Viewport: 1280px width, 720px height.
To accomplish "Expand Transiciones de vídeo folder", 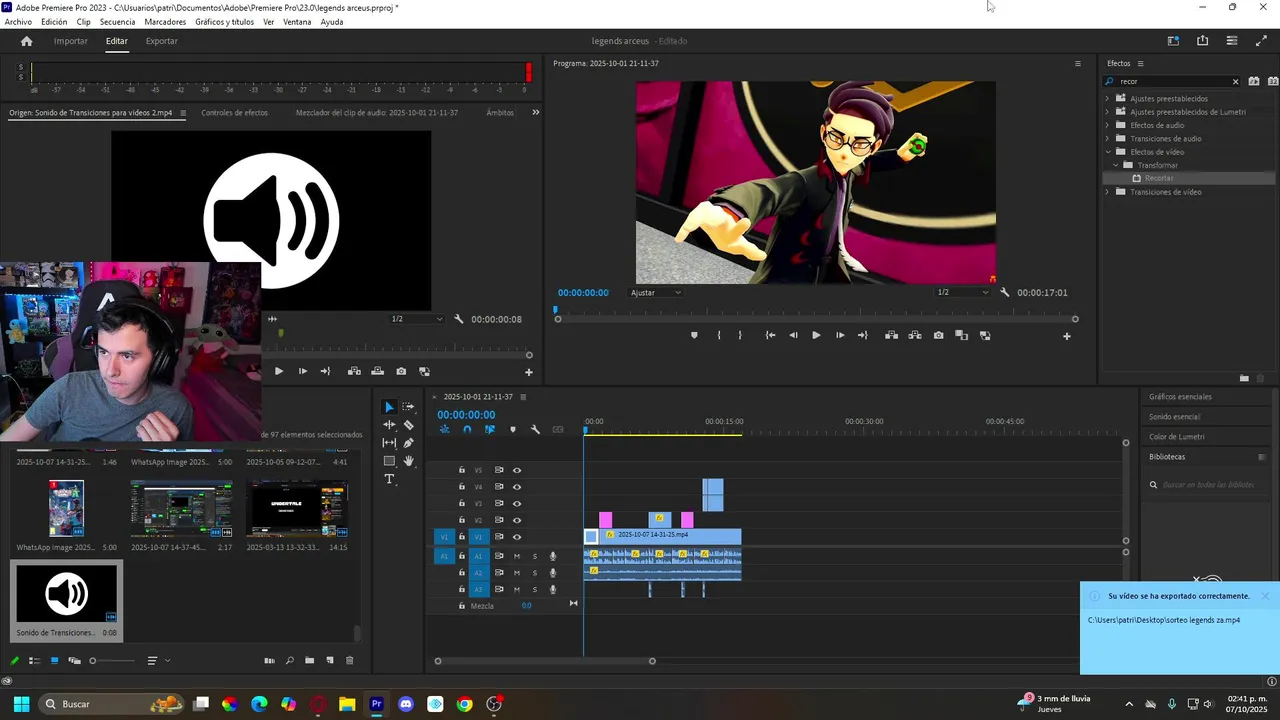I will pyautogui.click(x=1107, y=192).
